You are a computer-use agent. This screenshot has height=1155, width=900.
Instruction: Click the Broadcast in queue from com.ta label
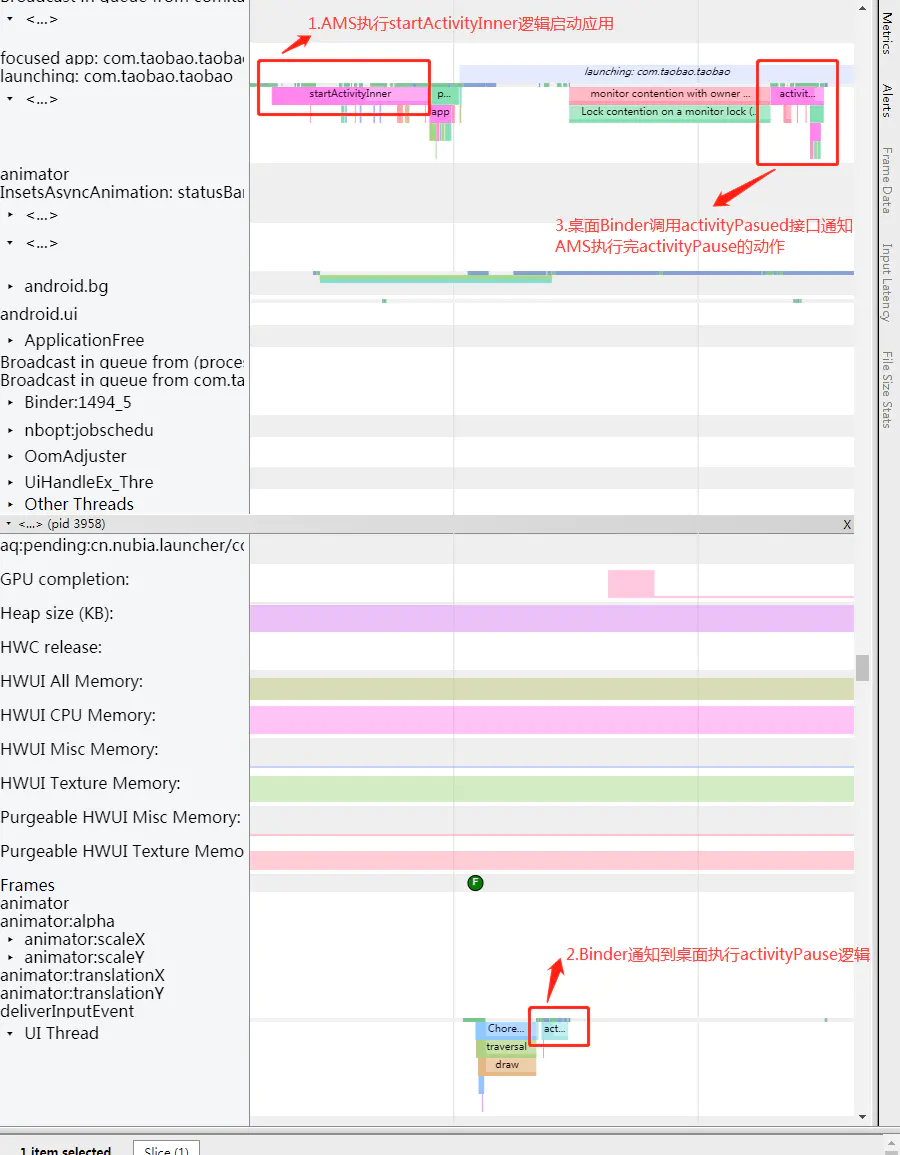click(x=122, y=380)
